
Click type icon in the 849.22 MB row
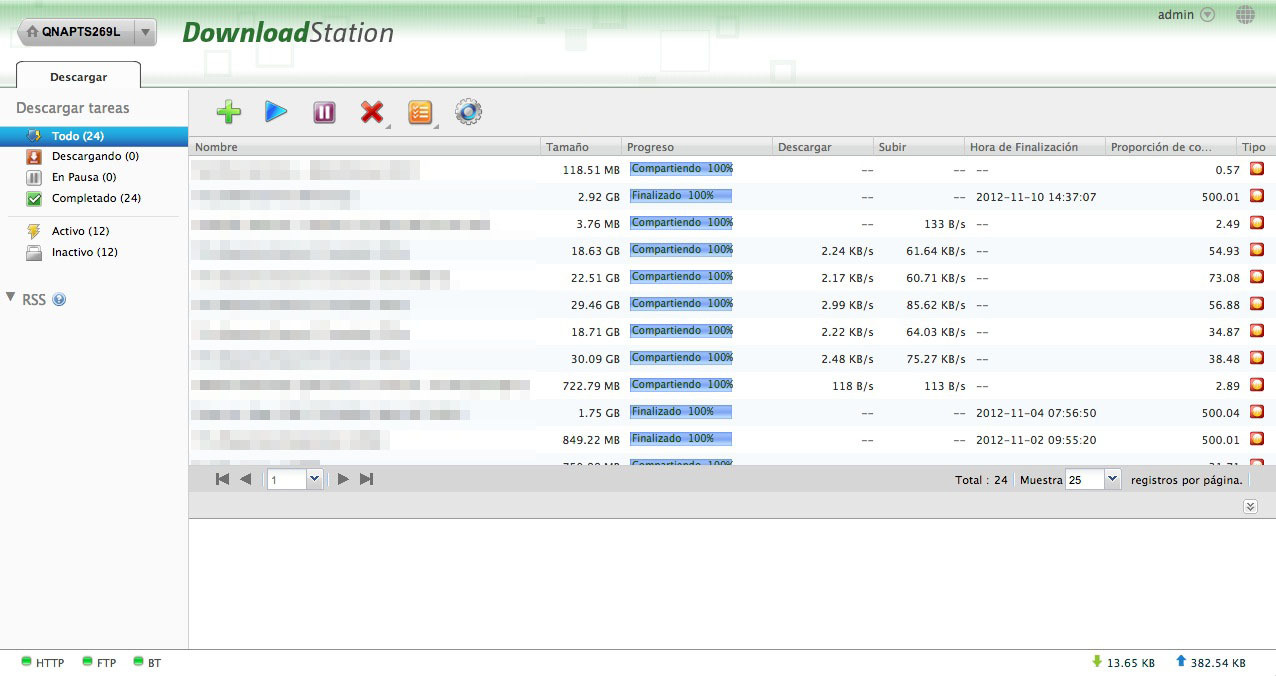coord(1257,439)
